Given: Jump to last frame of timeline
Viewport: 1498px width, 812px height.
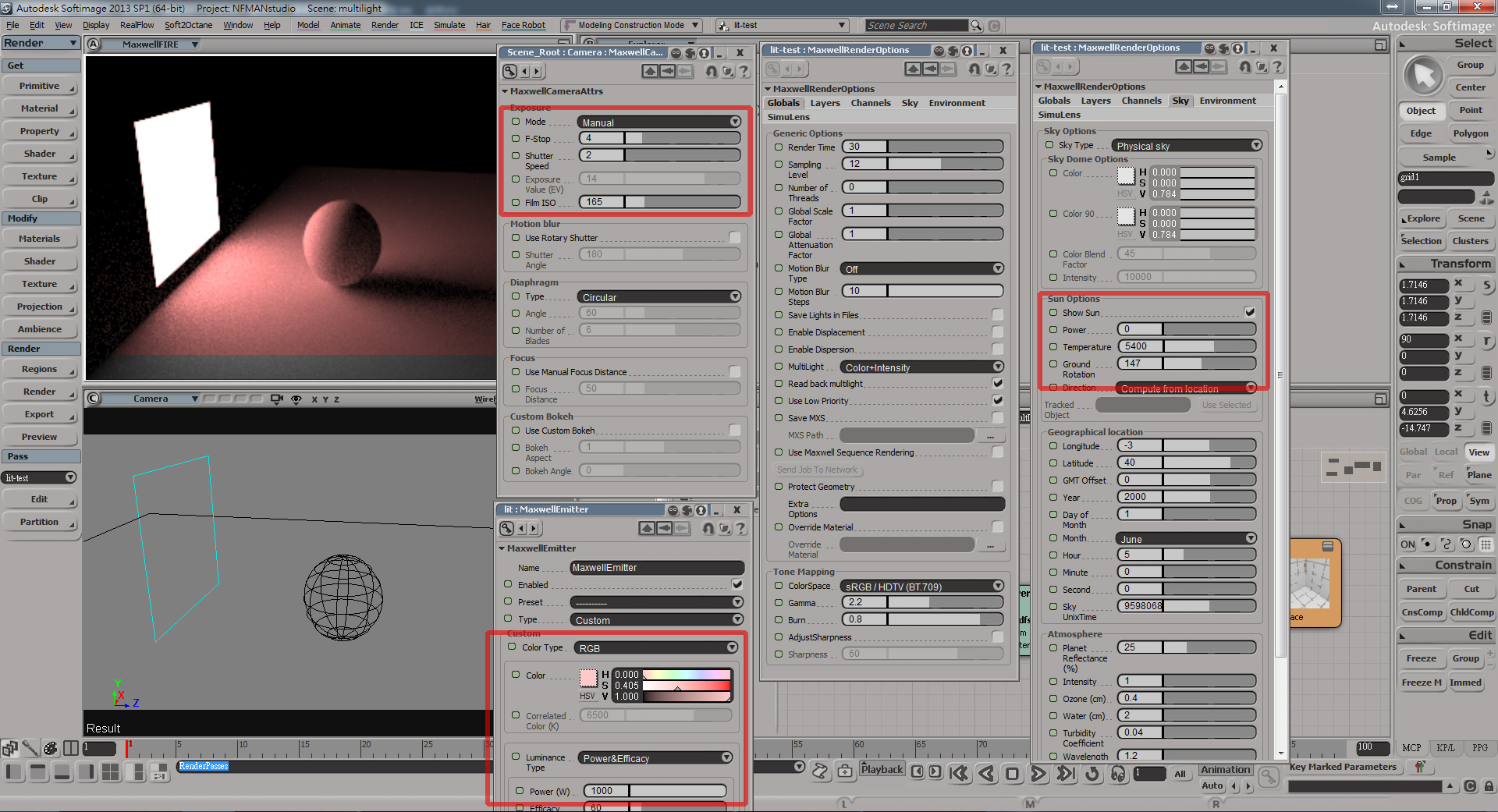Looking at the screenshot, I should point(1065,774).
